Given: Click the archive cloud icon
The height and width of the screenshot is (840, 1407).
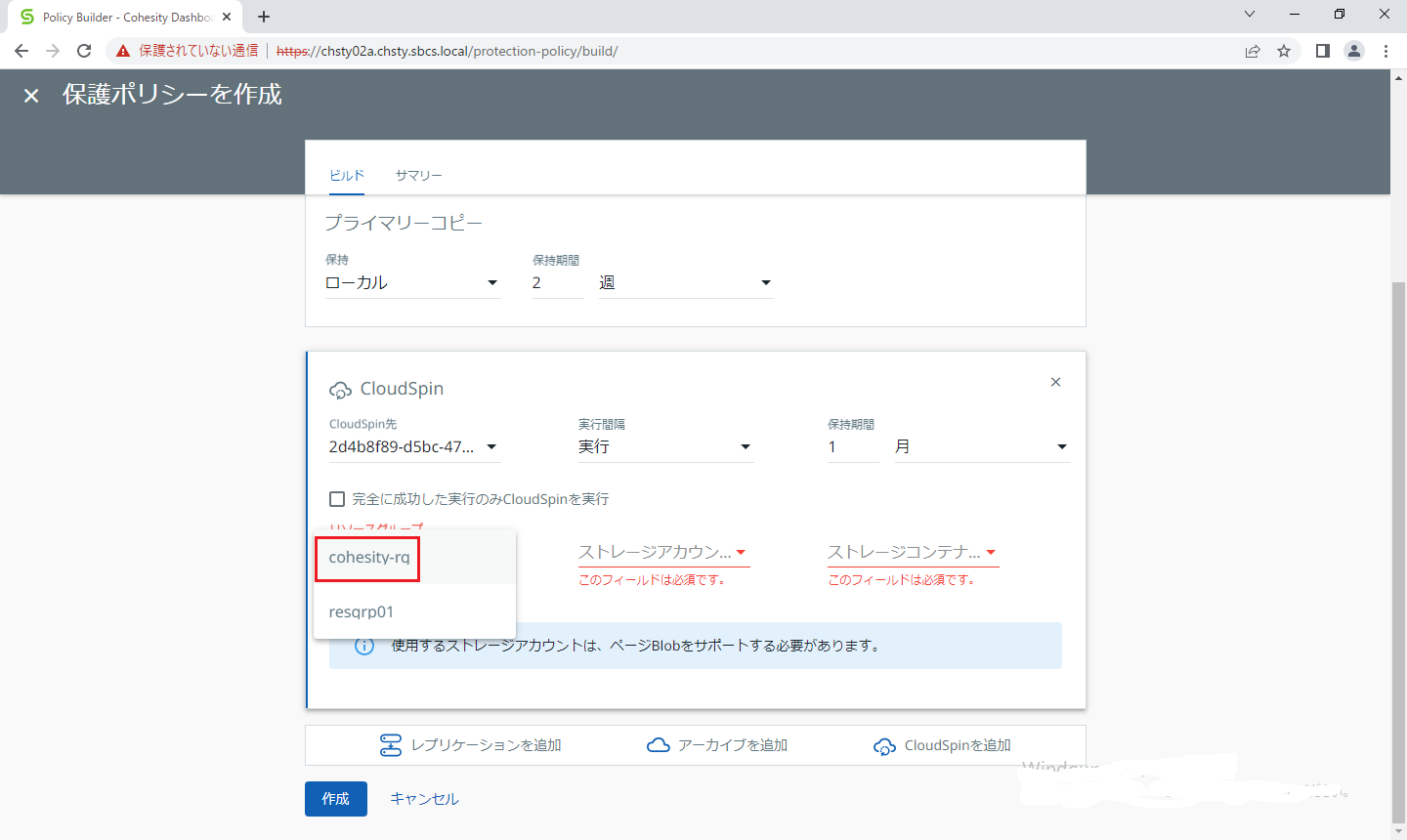Looking at the screenshot, I should click(659, 745).
